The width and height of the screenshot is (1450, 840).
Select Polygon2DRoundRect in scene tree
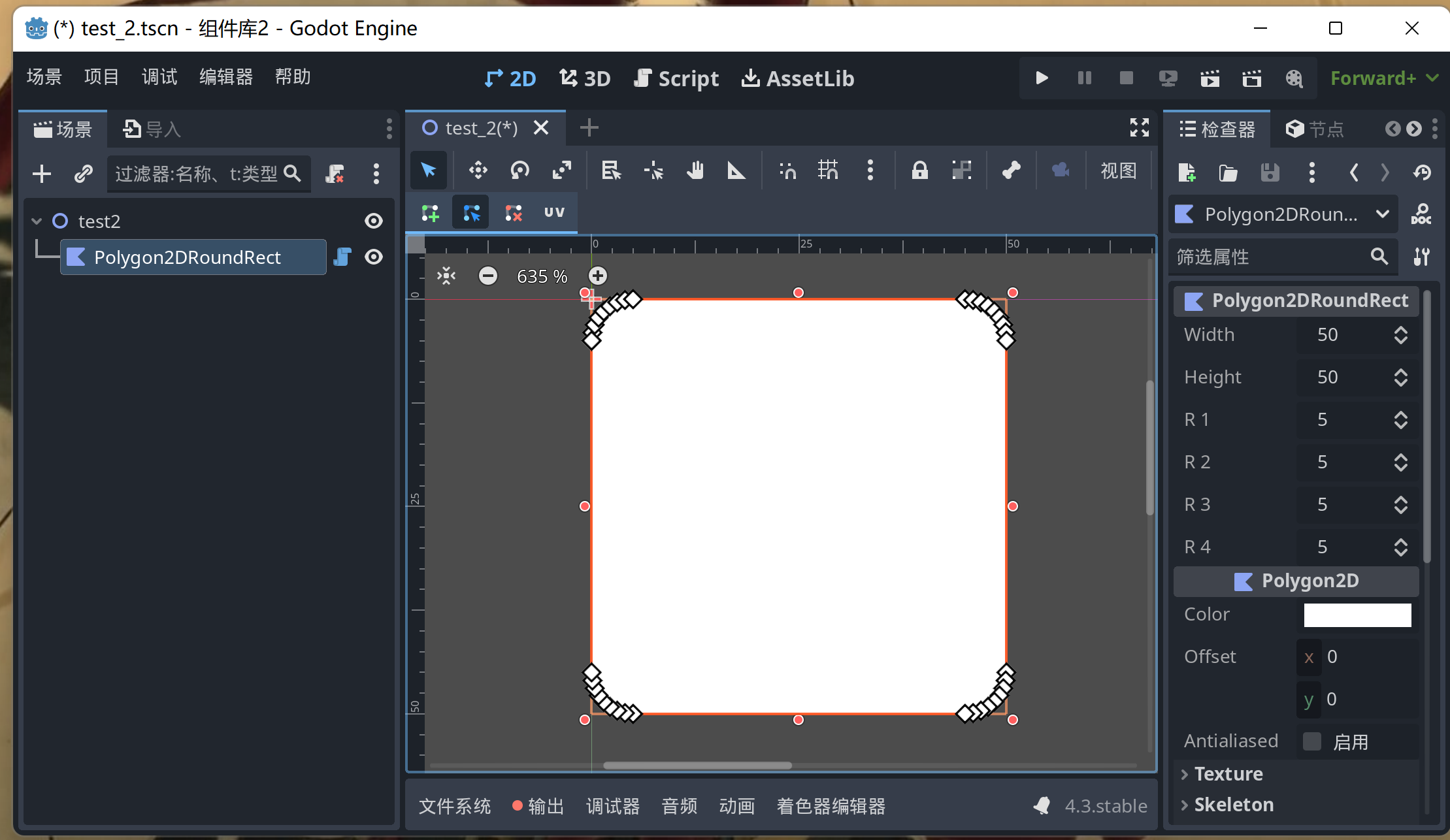point(193,257)
